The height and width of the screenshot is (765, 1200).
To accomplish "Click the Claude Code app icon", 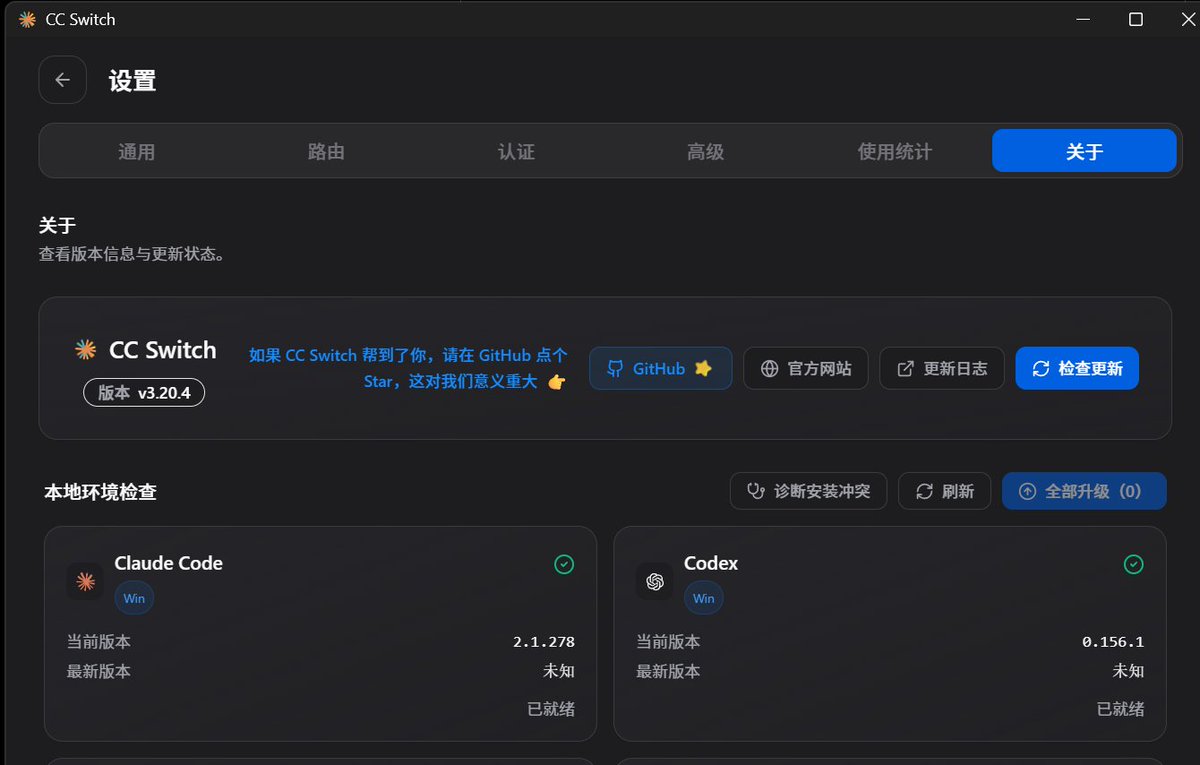I will click(85, 581).
